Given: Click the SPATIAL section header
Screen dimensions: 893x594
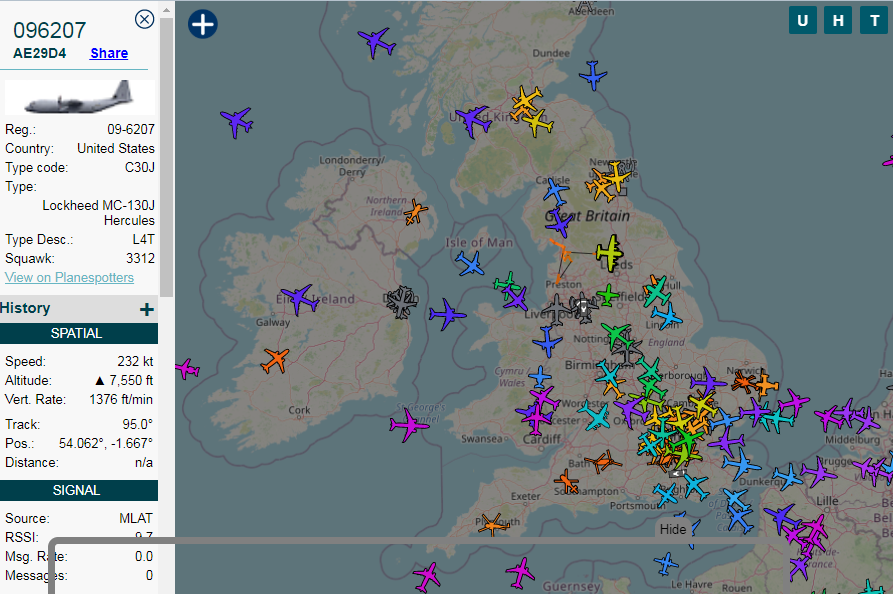Looking at the screenshot, I should (x=79, y=333).
